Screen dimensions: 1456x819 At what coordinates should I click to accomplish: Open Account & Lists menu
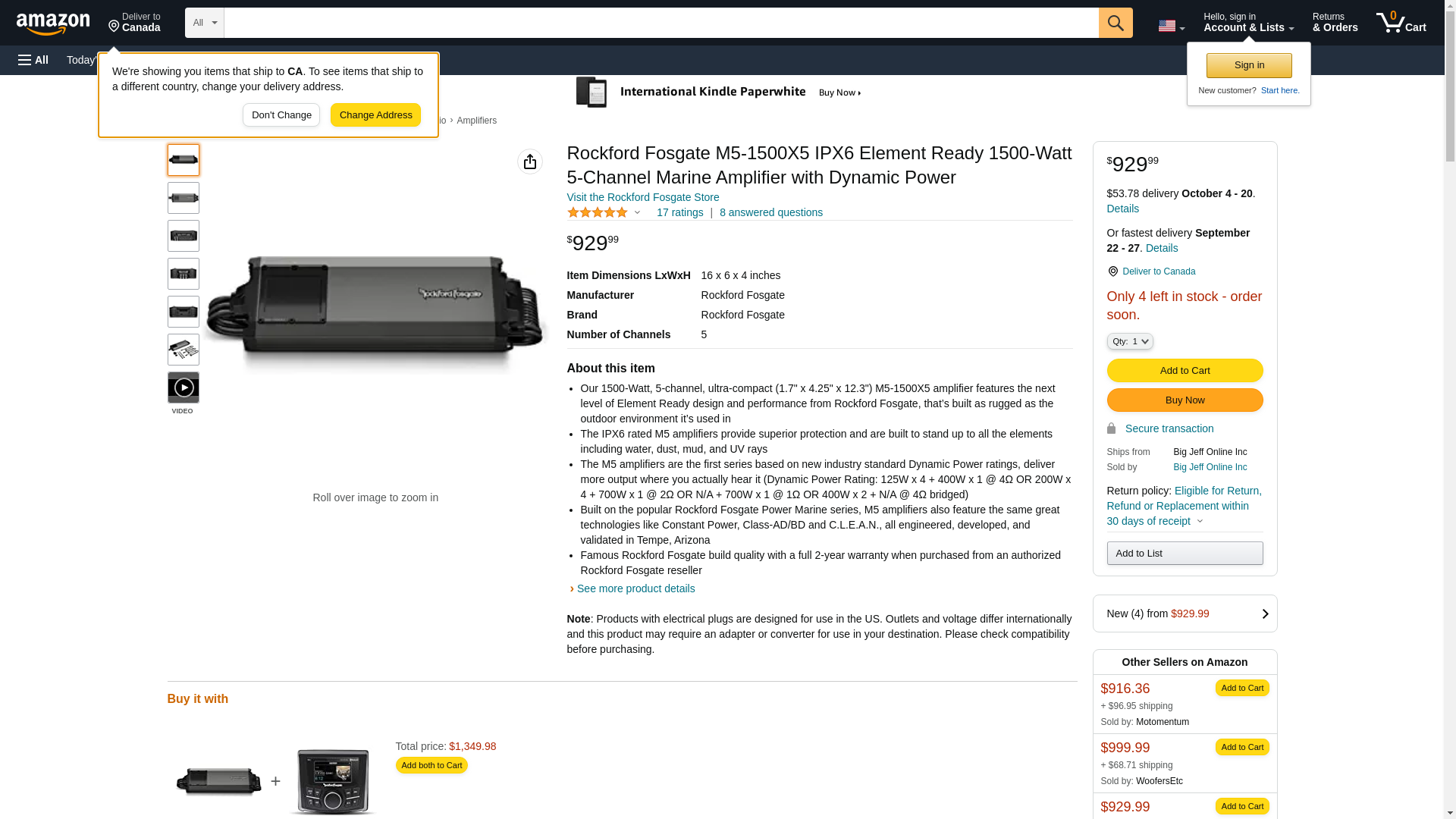tap(1247, 23)
